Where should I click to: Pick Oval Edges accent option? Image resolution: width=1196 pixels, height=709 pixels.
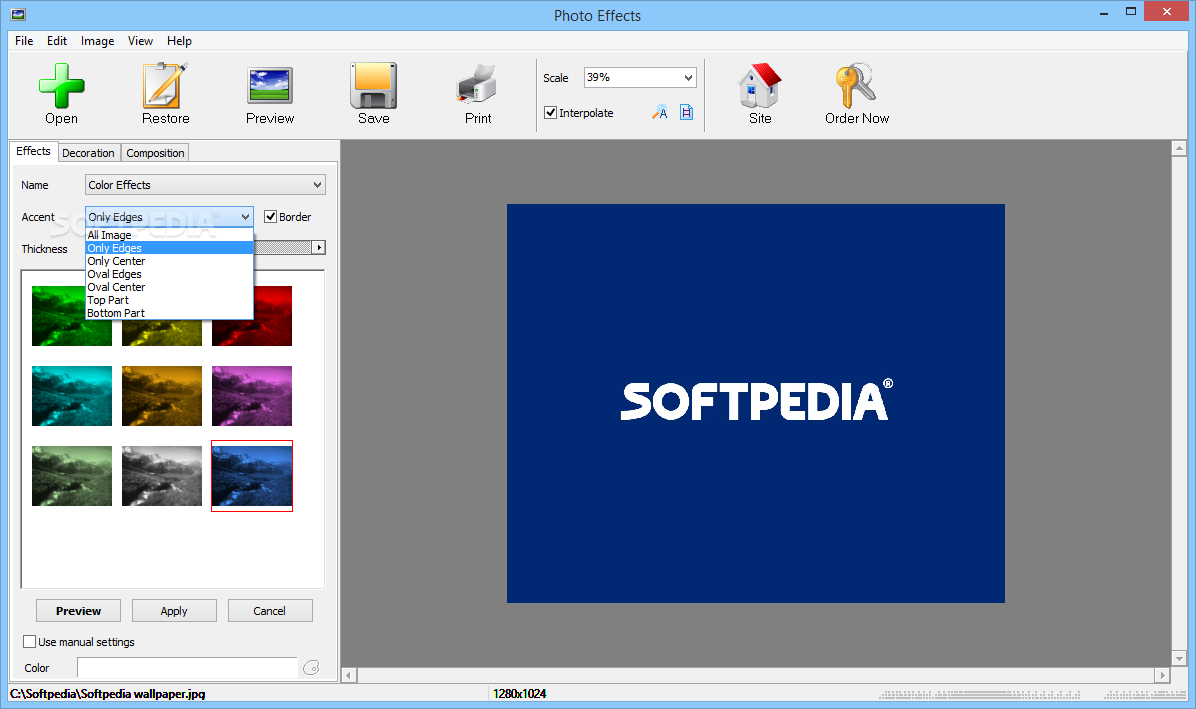coord(169,274)
